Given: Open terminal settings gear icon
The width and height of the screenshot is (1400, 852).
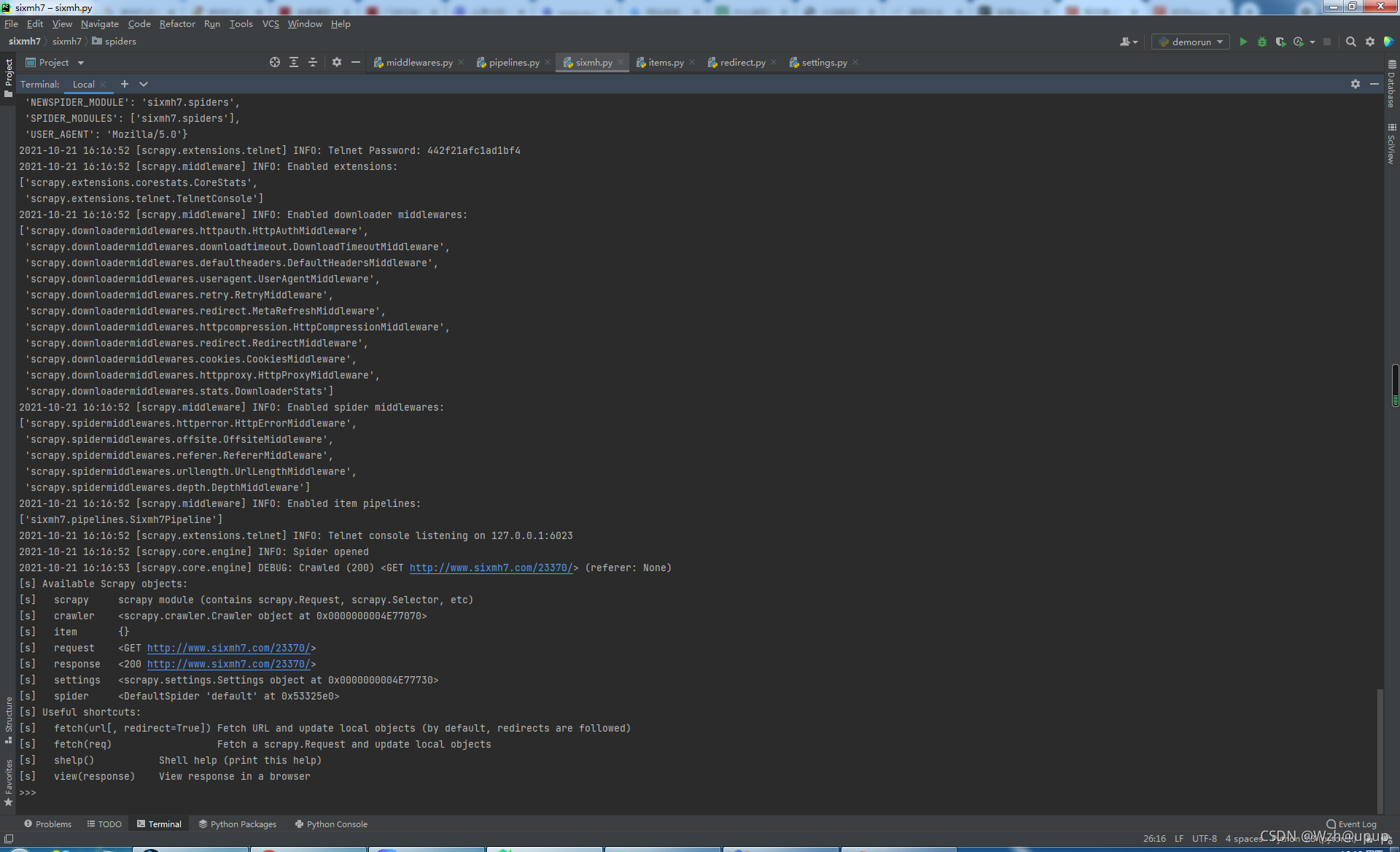Looking at the screenshot, I should point(1355,84).
